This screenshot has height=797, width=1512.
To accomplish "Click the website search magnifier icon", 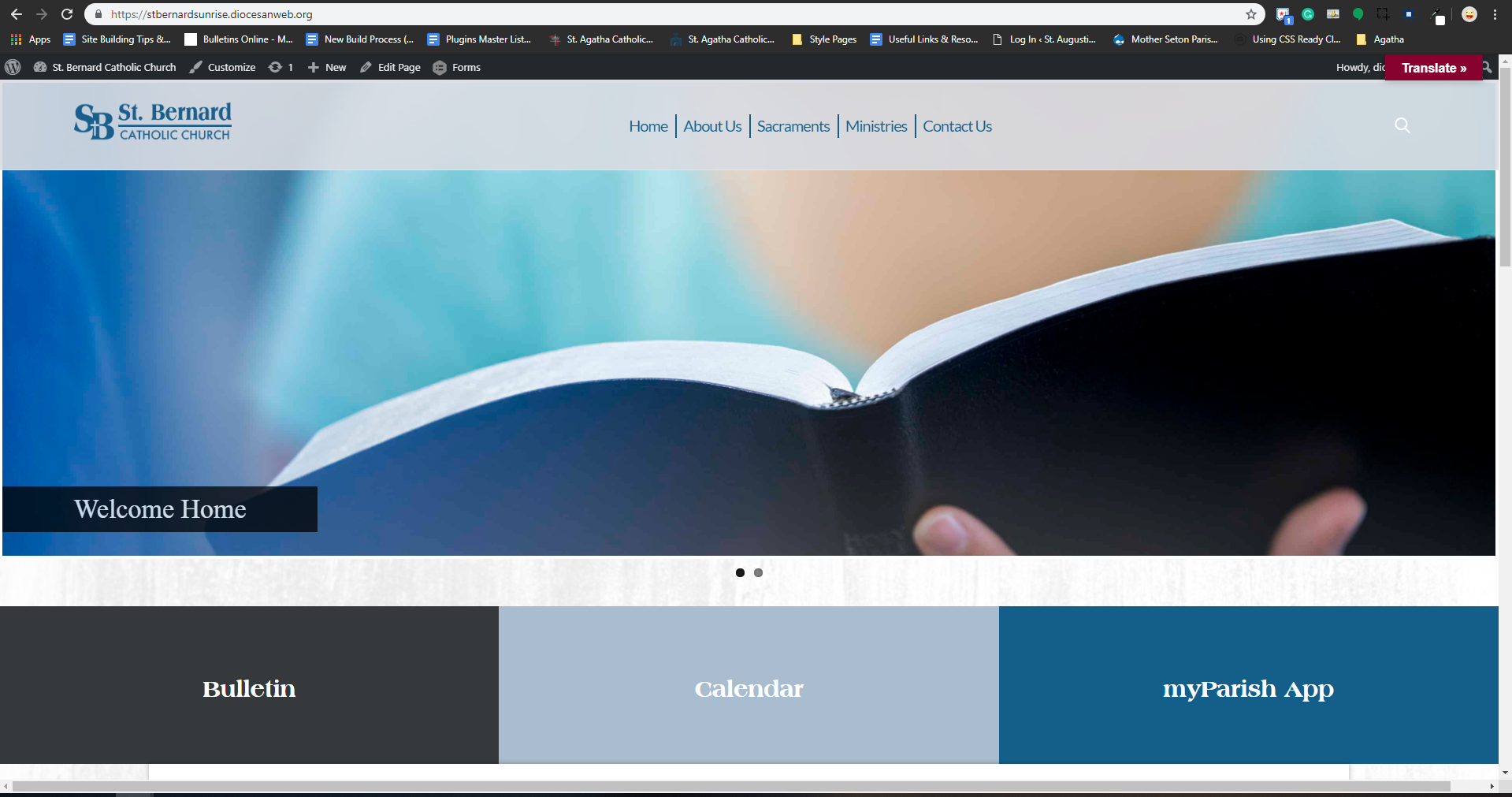I will [x=1402, y=125].
